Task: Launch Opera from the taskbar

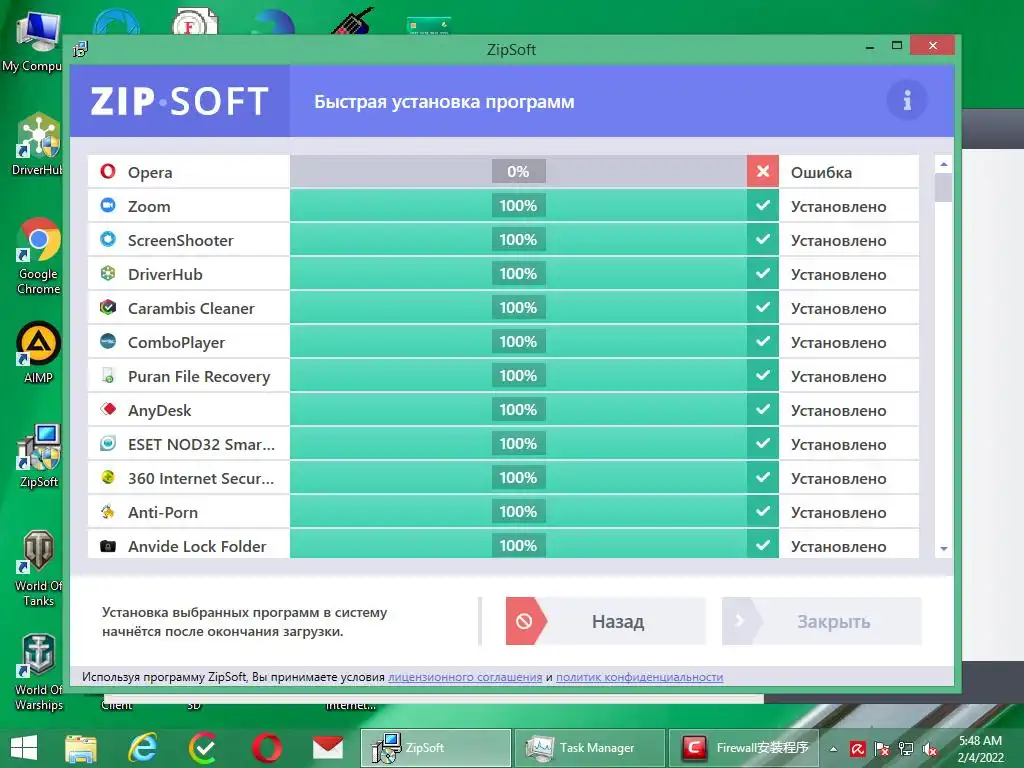Action: coord(267,748)
